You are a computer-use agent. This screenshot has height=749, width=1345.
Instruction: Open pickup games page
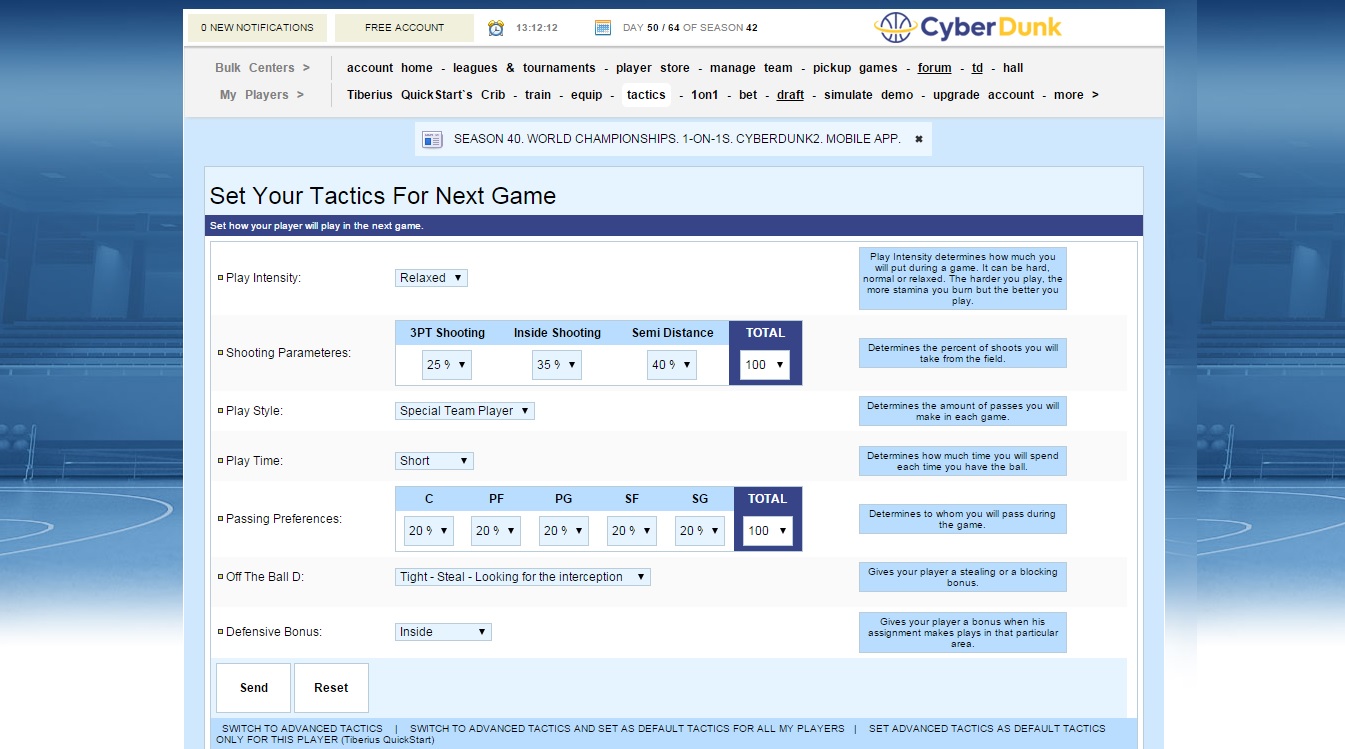coord(855,68)
